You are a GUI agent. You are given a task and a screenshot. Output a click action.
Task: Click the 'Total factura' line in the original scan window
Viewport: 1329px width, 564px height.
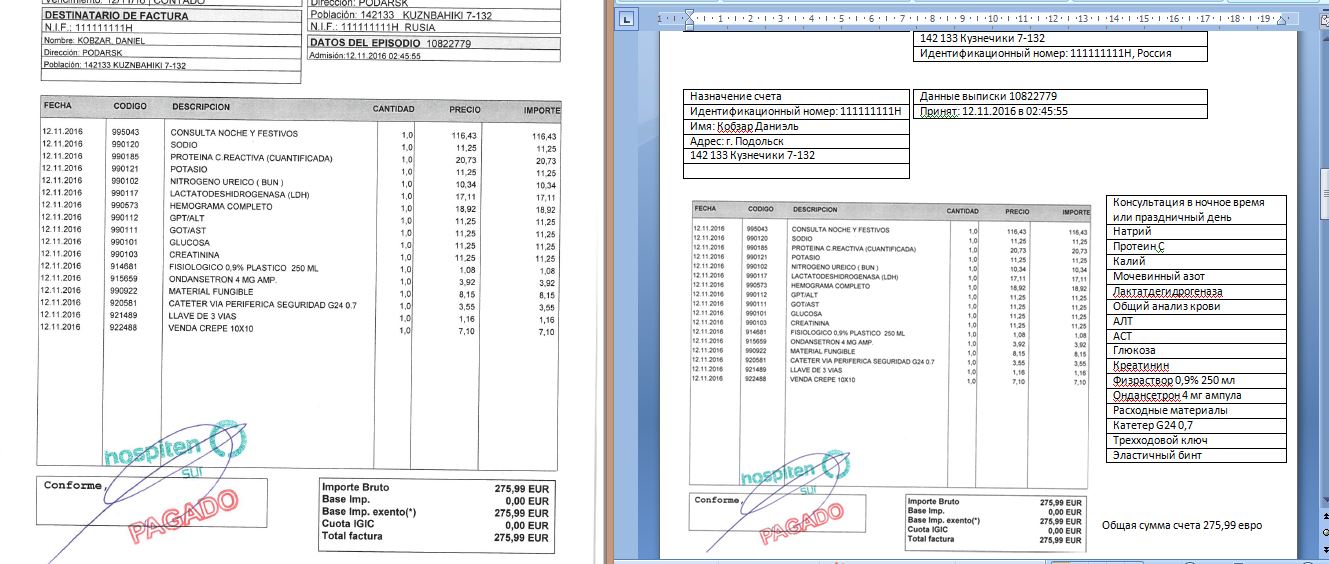[x=435, y=537]
